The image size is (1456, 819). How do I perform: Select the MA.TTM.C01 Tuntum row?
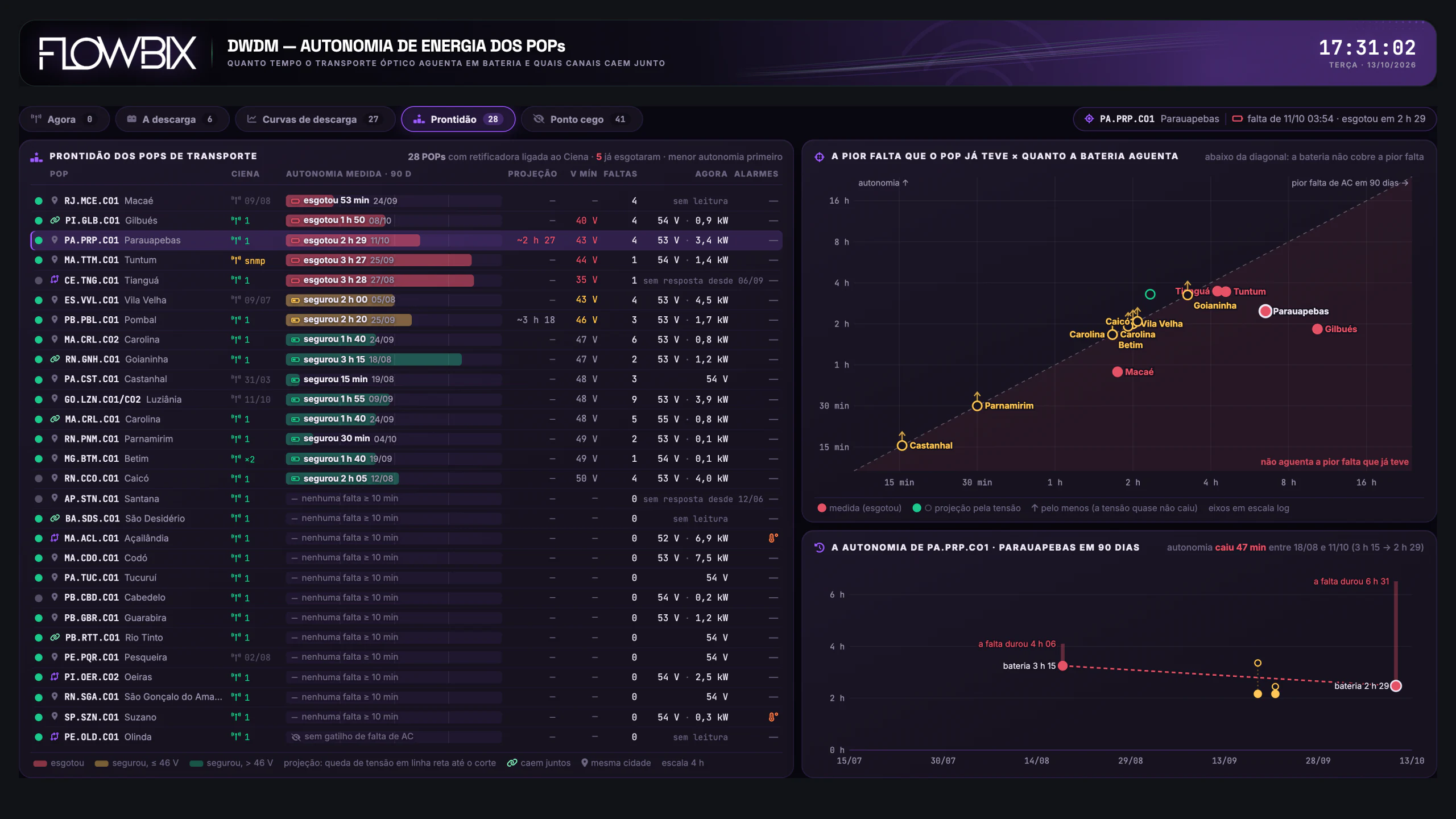pos(406,260)
